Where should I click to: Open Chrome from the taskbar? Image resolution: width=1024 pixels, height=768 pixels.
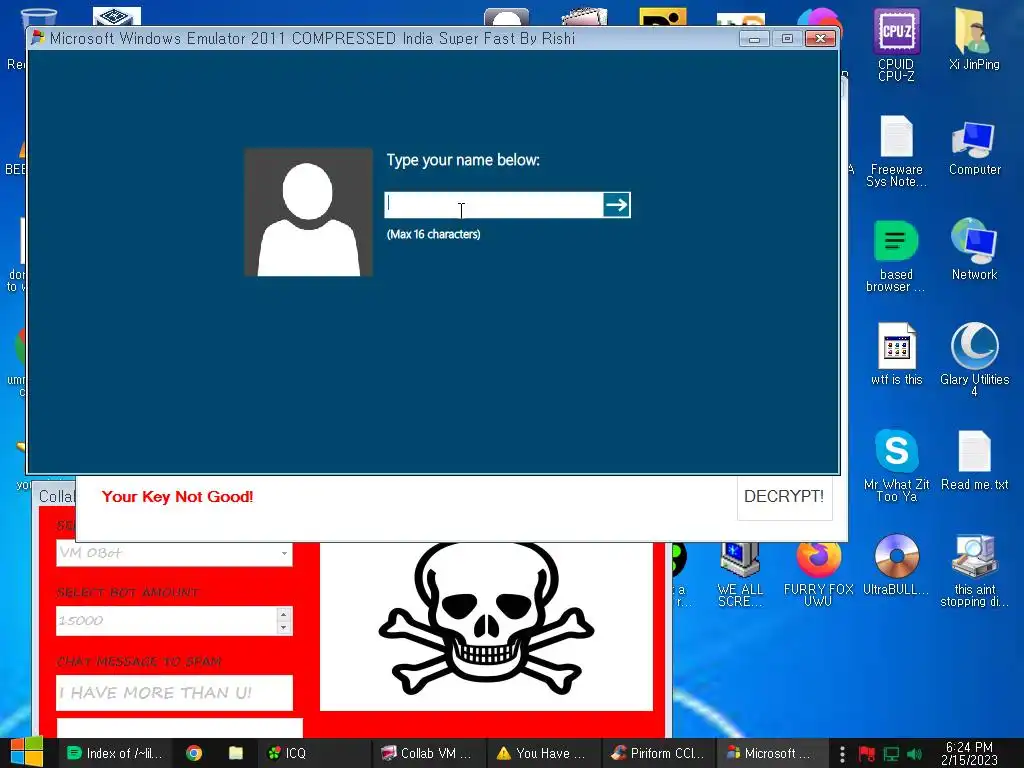tap(194, 753)
